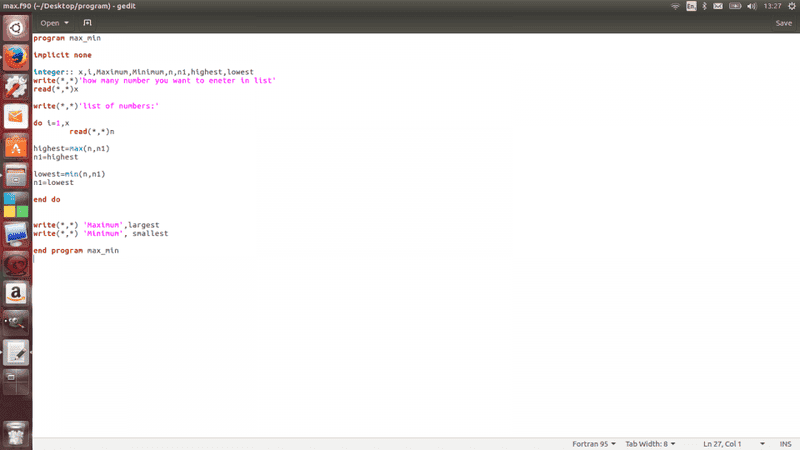Screen dimensions: 800x450
Task: Open Ubuntu Software Center launcher icon
Action: (16, 146)
